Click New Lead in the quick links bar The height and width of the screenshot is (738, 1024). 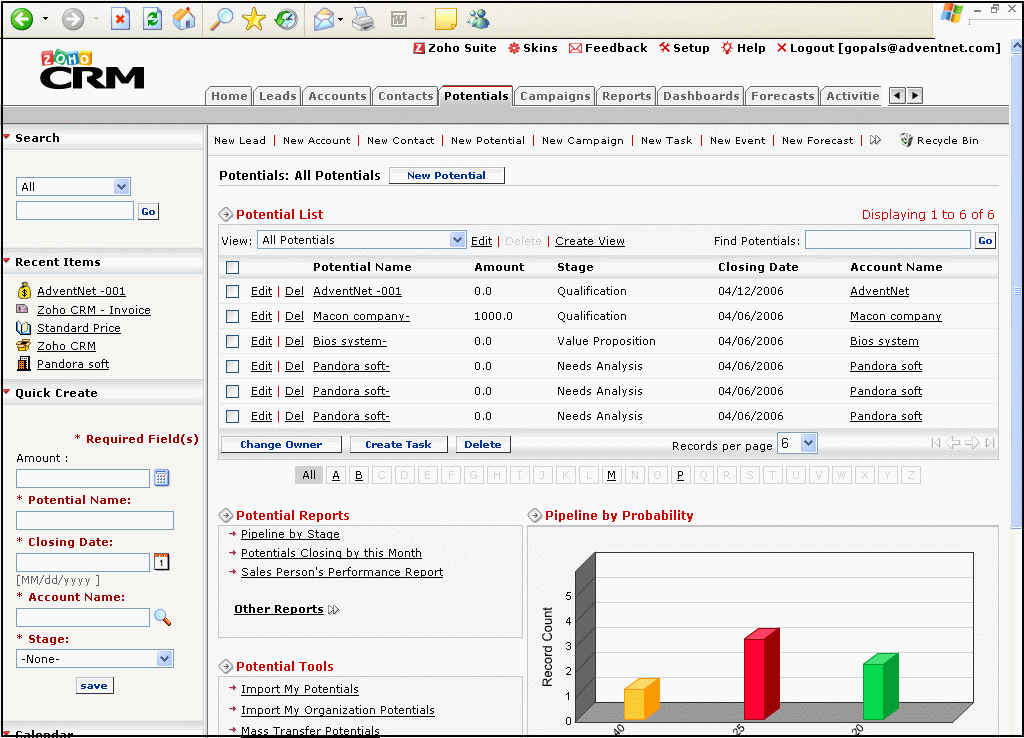[x=240, y=140]
